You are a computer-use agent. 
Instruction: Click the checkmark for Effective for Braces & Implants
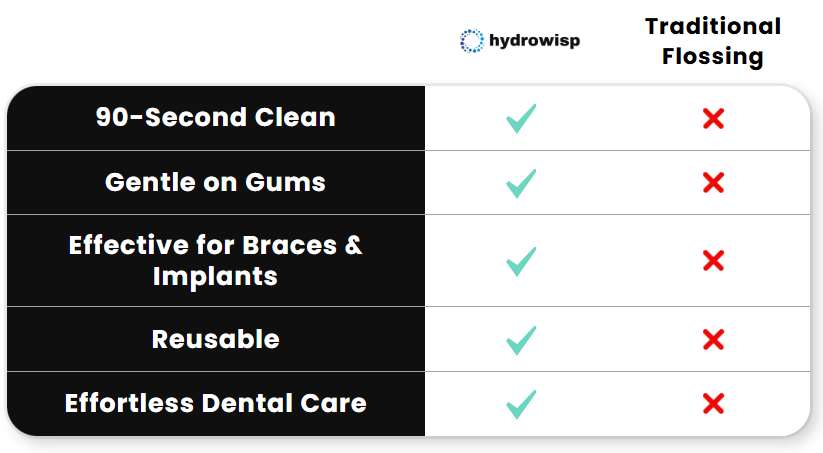521,261
